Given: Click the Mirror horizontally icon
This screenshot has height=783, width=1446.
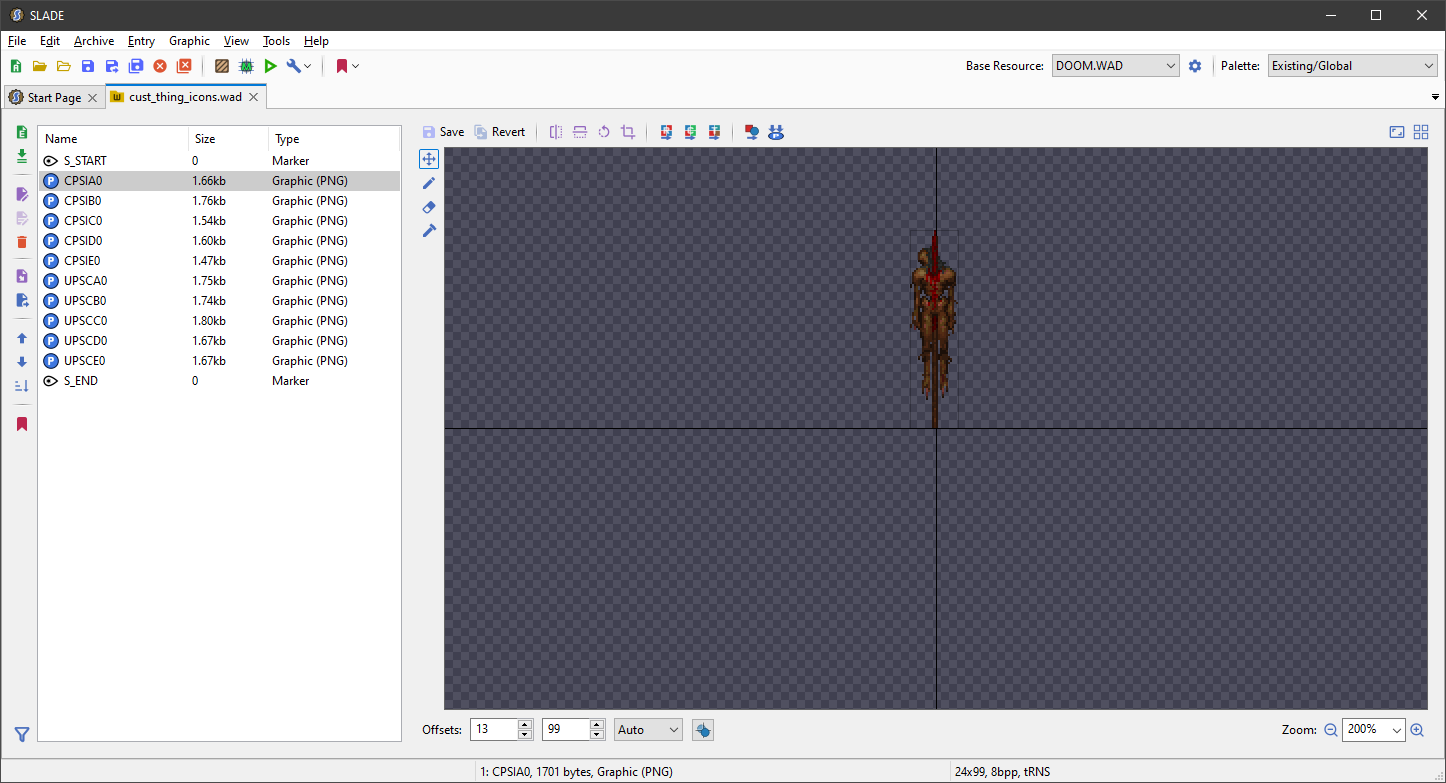Looking at the screenshot, I should (x=556, y=132).
